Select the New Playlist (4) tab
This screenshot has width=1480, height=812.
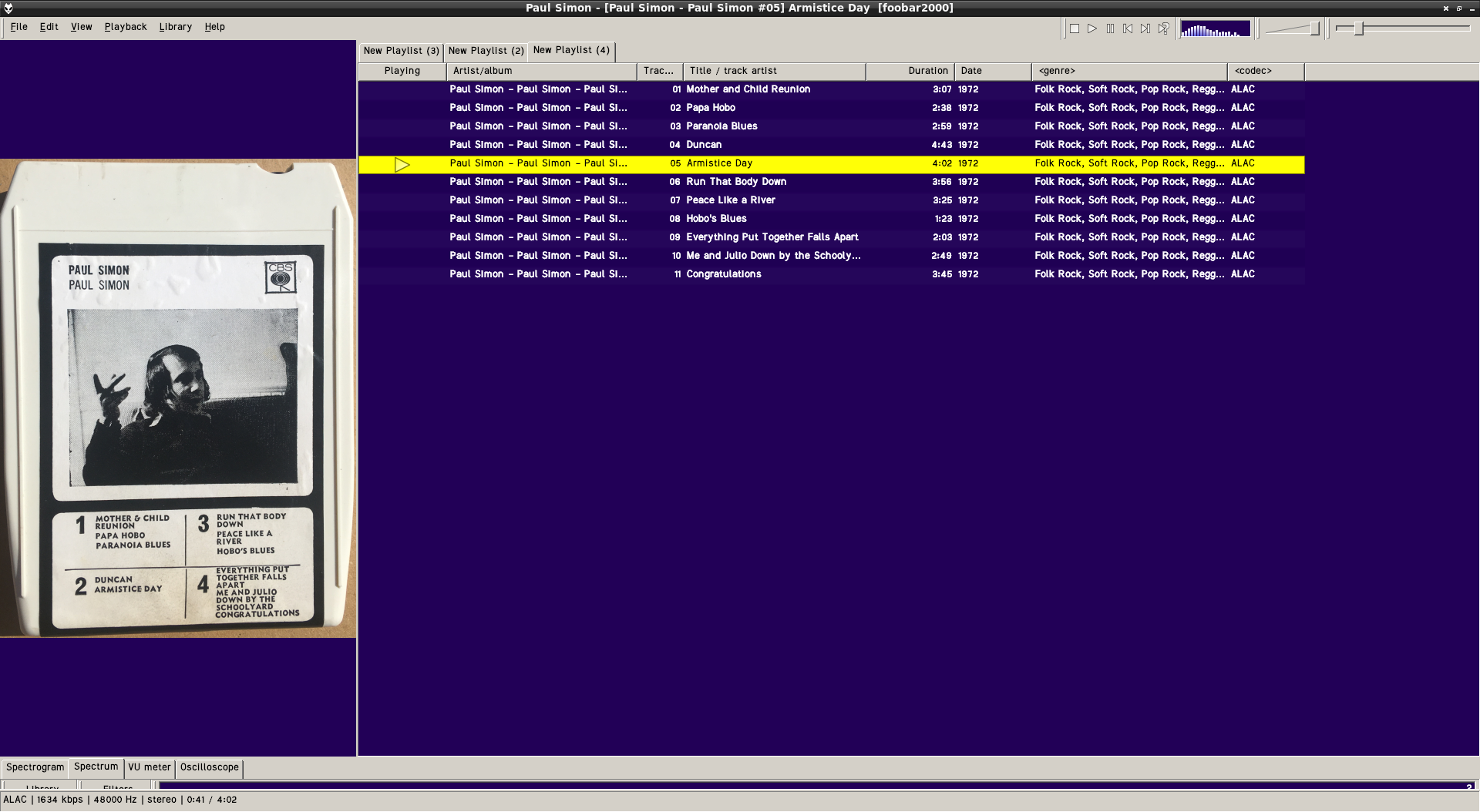pos(571,50)
